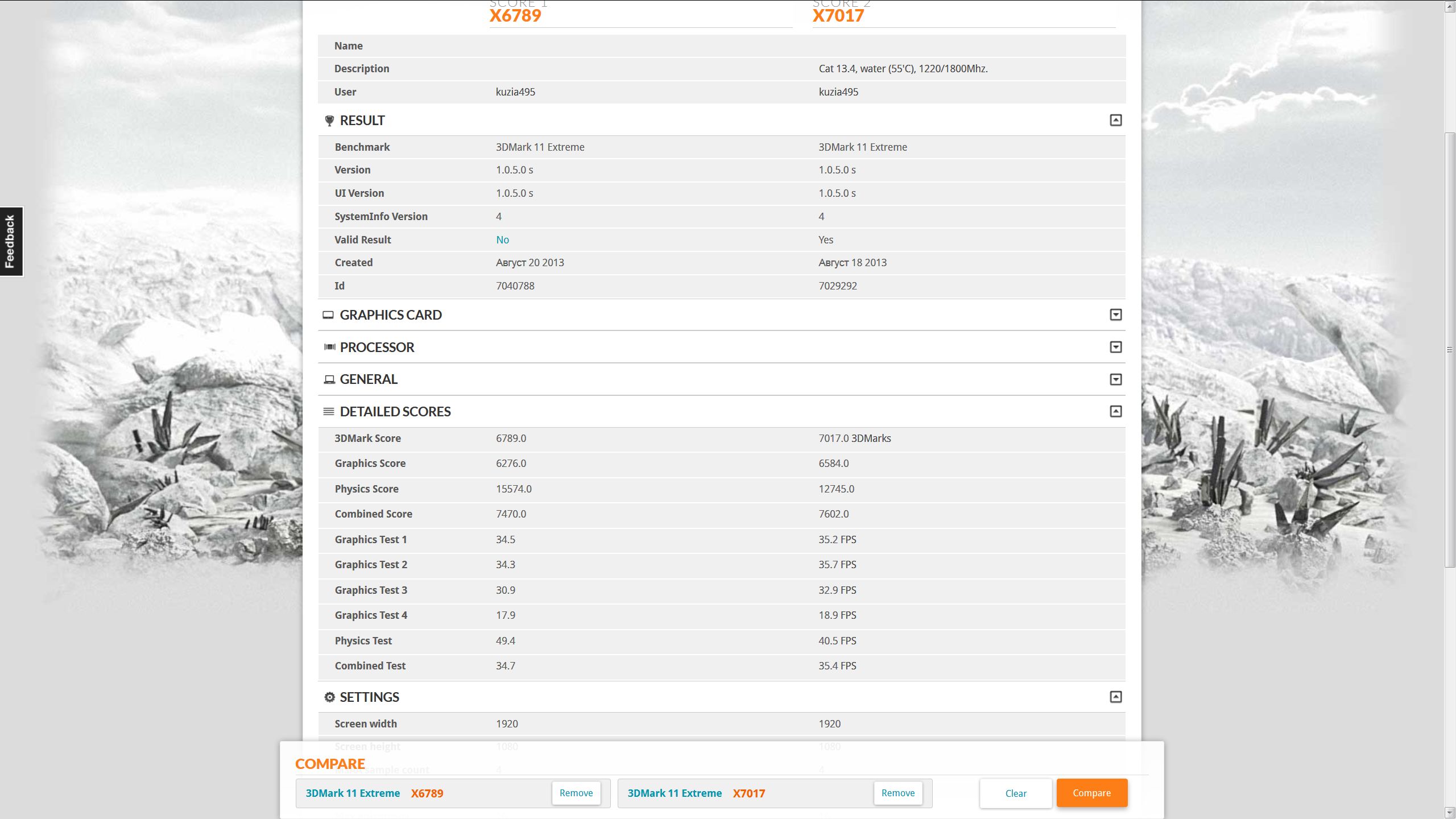Expand the GENERAL section
The image size is (1456, 819).
tap(1115, 379)
